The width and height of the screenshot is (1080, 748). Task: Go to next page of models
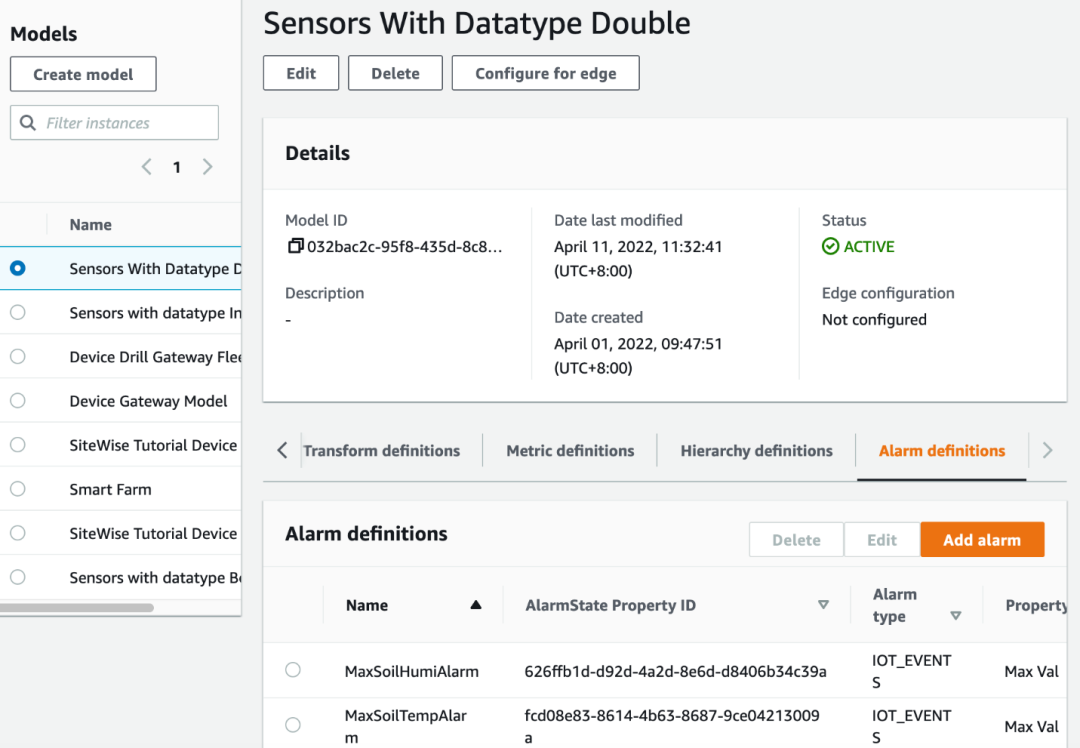(x=208, y=167)
